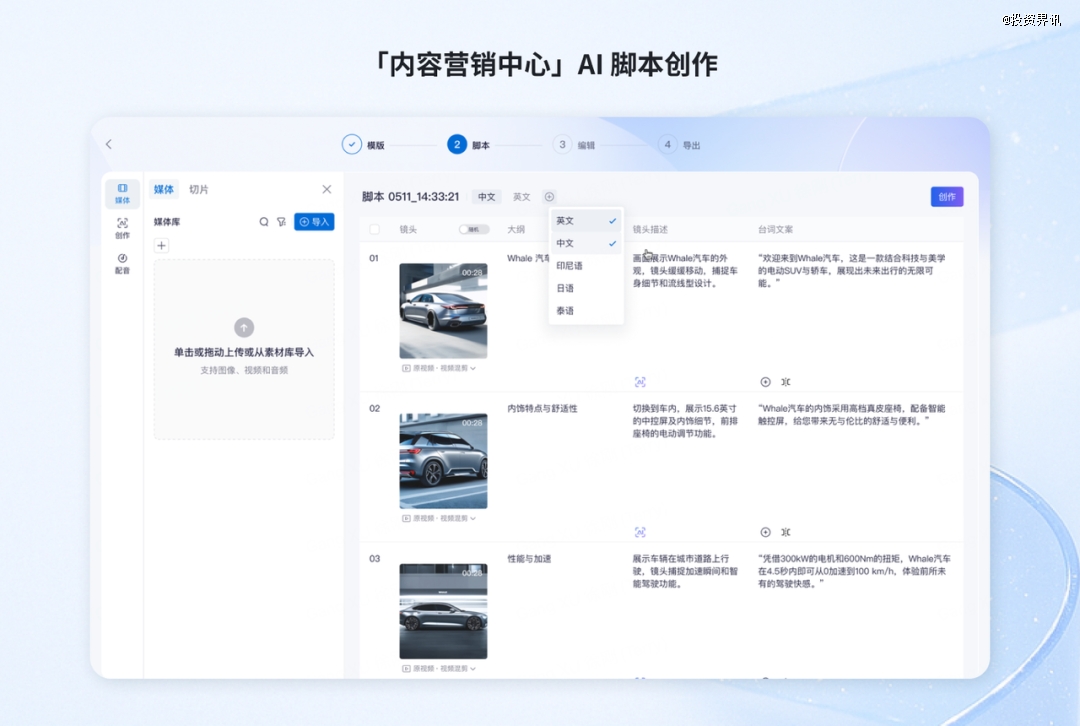The image size is (1080, 726).
Task: Open the 媒体 sidebar panel icon
Action: pyautogui.click(x=122, y=193)
